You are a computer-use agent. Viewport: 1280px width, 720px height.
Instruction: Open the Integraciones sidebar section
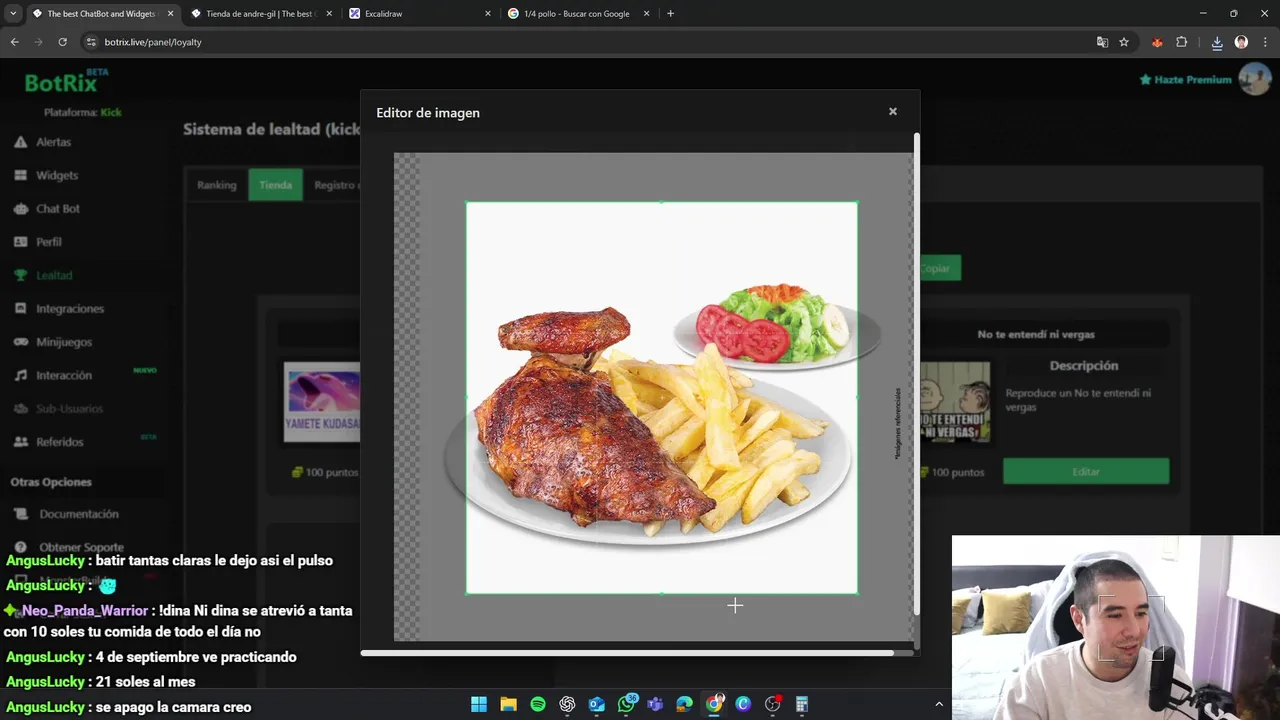pos(70,309)
